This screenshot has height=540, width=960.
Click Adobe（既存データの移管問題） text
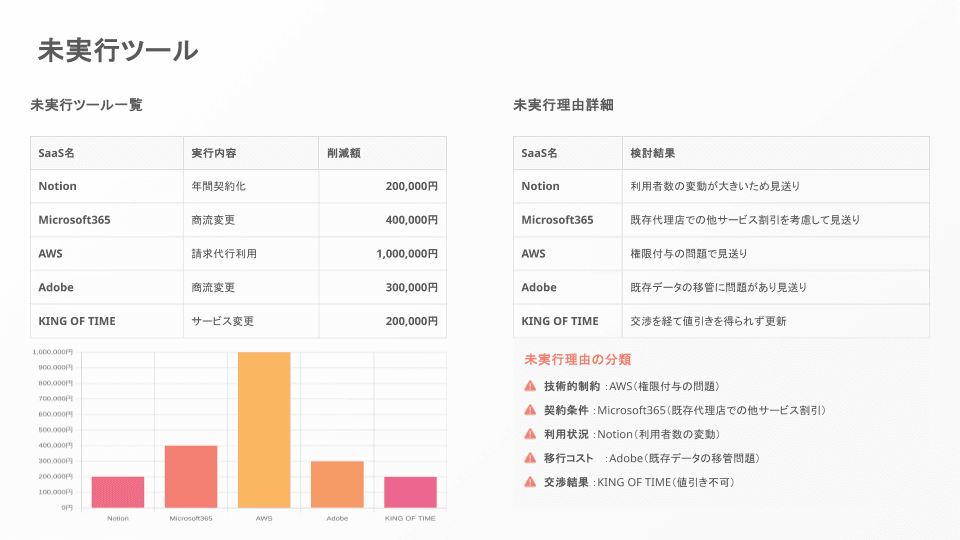pos(684,458)
